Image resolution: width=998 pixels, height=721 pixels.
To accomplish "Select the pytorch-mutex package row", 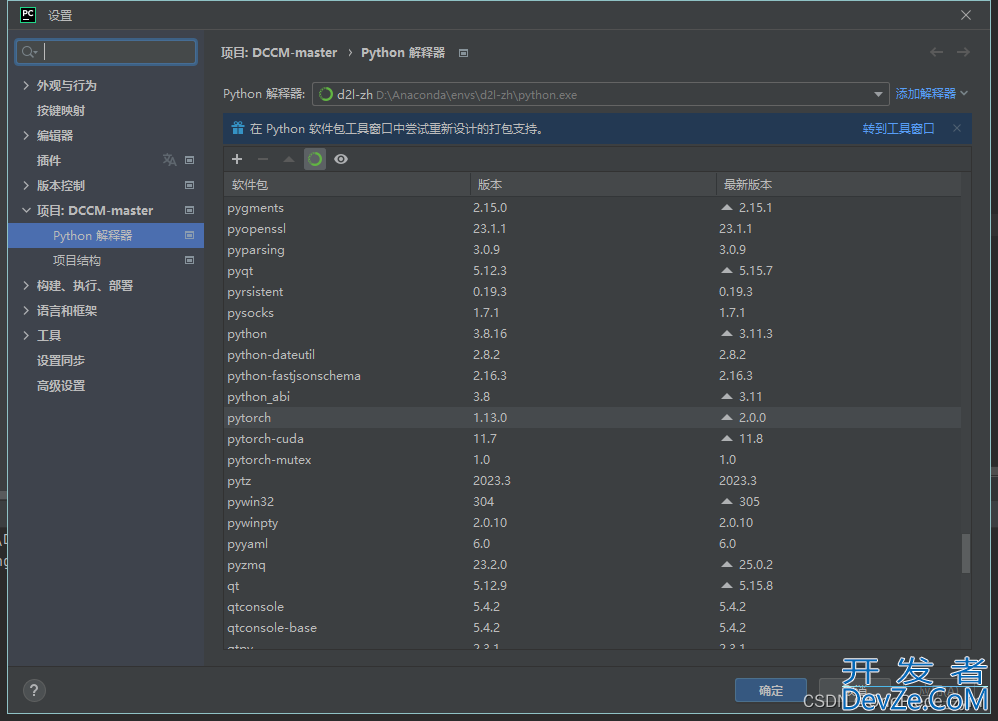I will click(593, 459).
